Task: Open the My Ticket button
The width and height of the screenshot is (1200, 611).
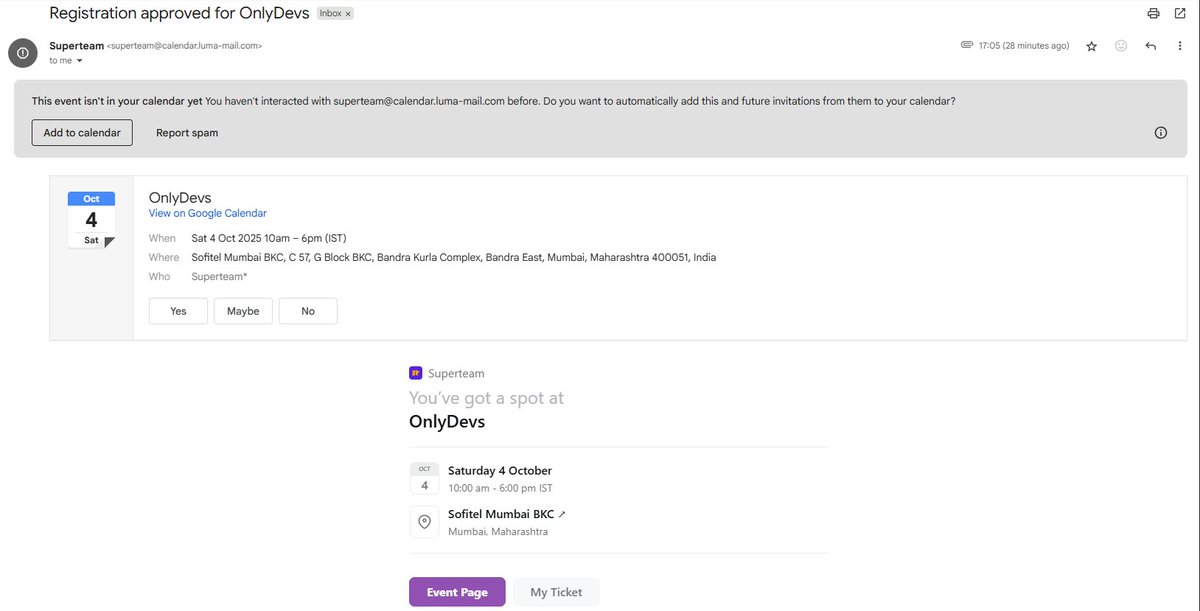Action: click(x=556, y=592)
